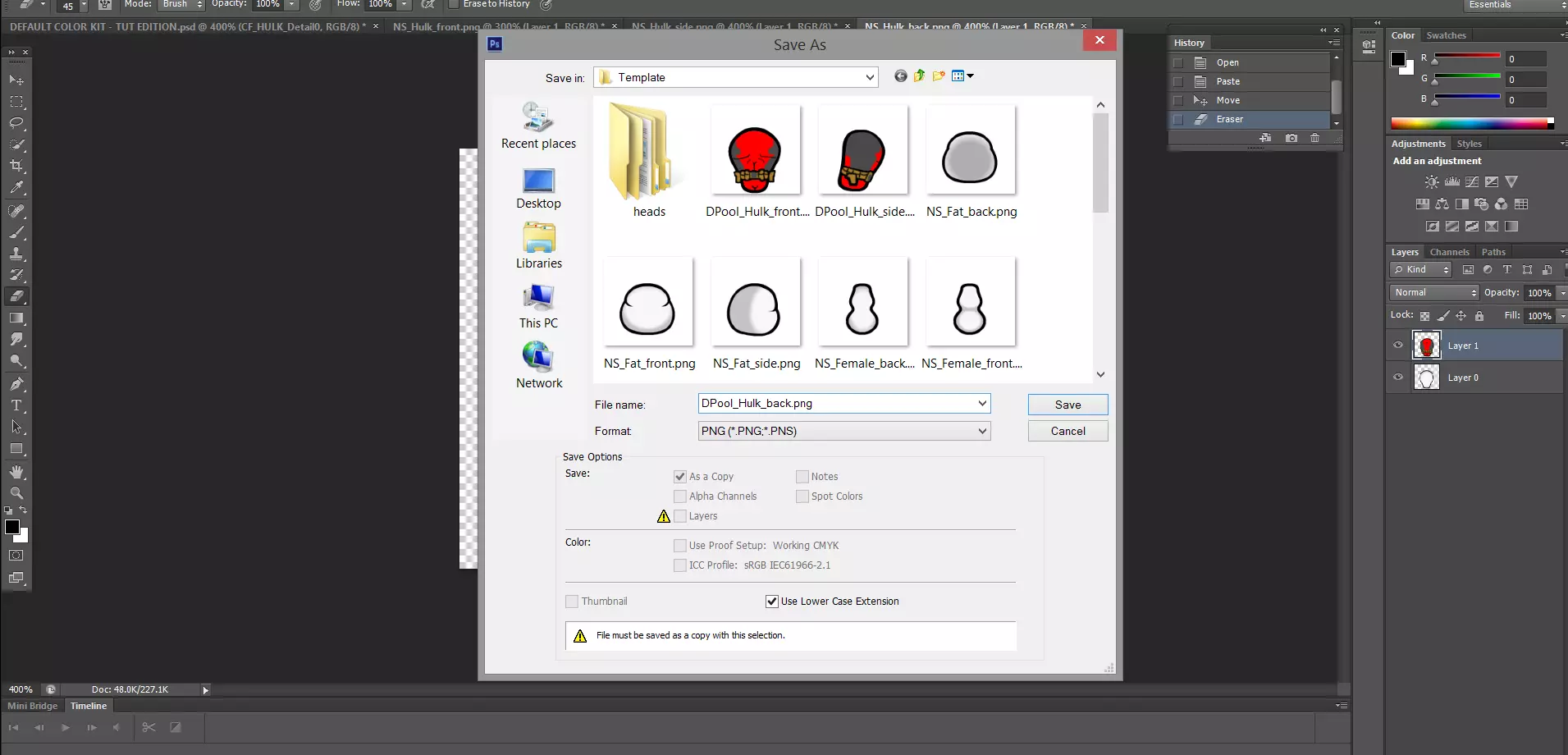
Task: Click the Save button
Action: pos(1067,405)
